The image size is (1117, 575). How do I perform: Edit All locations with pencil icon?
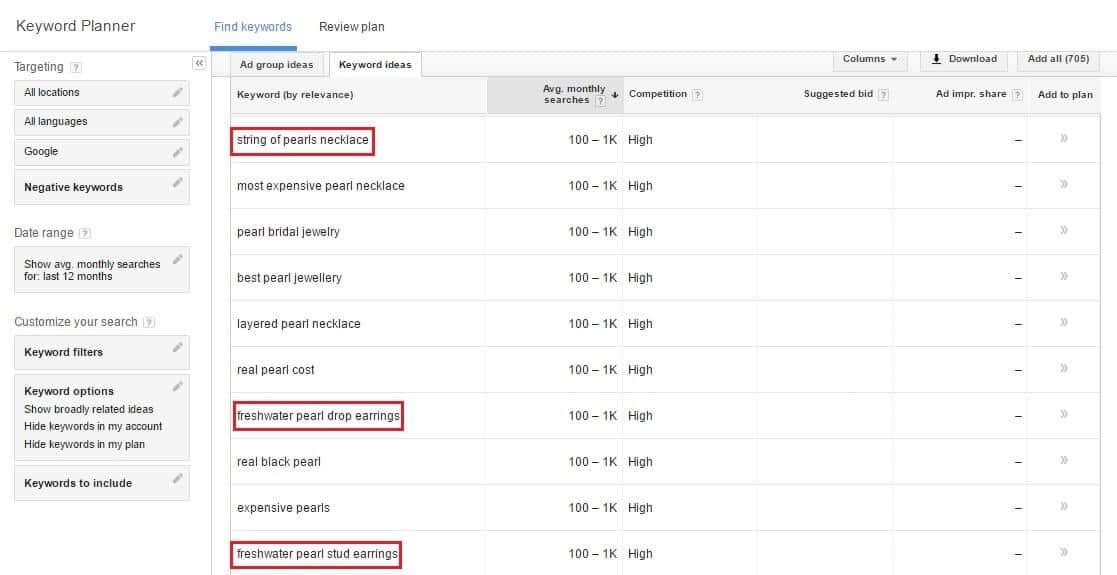coord(177,92)
